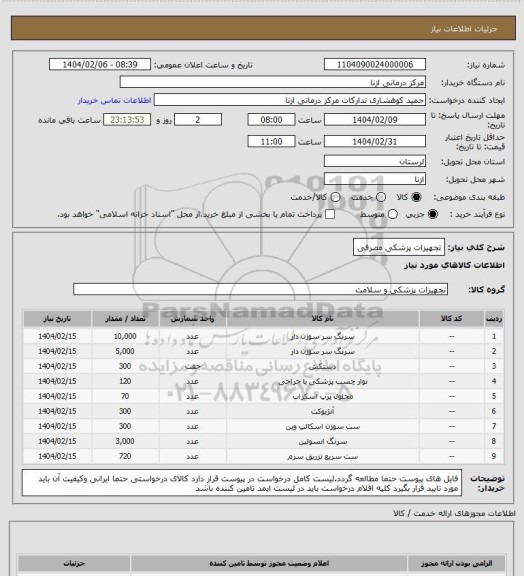Image resolution: width=524 pixels, height=576 pixels.
Task: Click the buyer name field مرکز درمانی ازنا
Action: tap(273, 82)
